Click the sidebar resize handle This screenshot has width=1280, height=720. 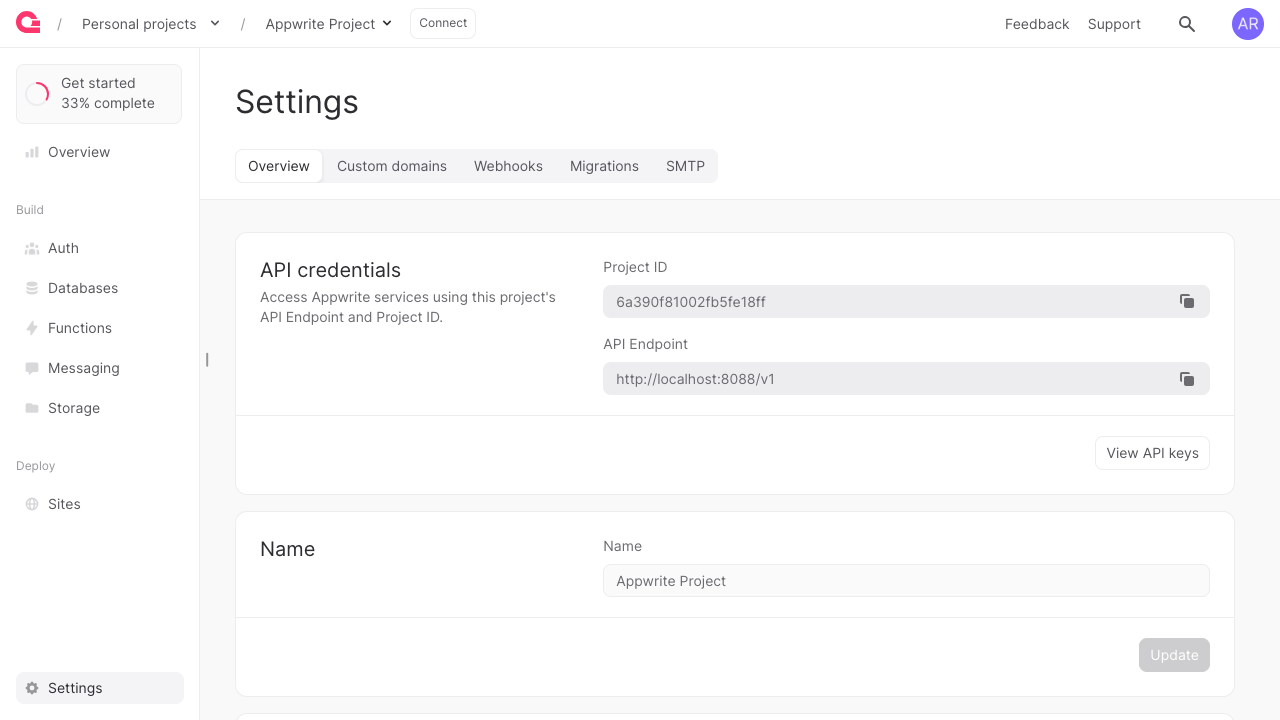207,359
